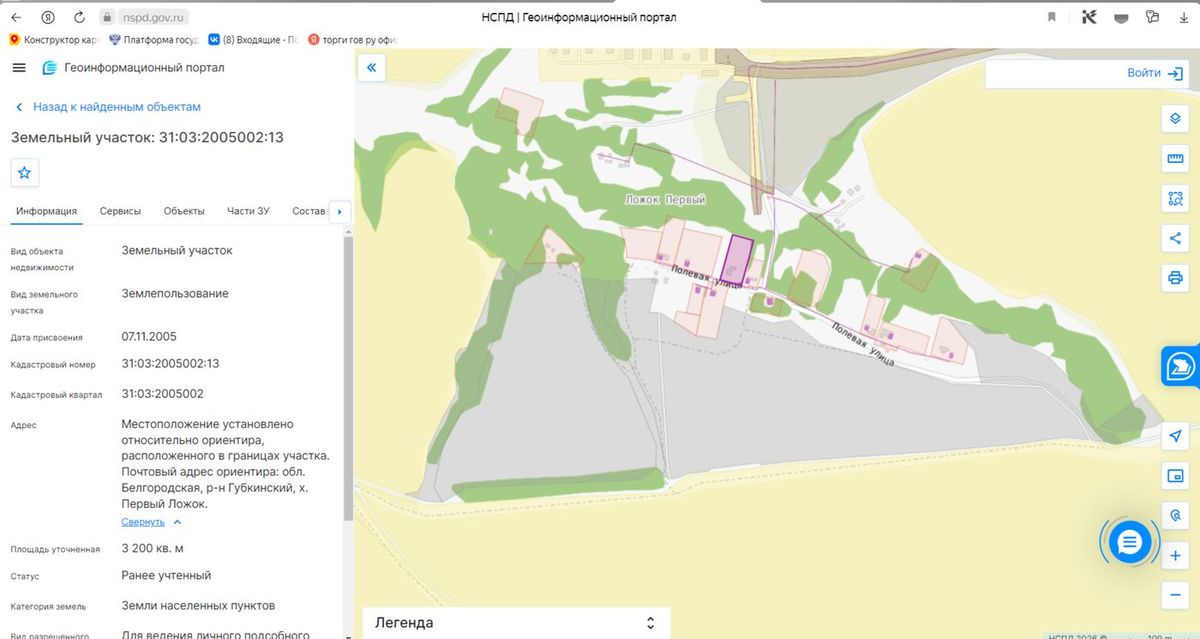Collapse the side panel with double chevron
Screen dimensions: 1200x639
pyautogui.click(x=371, y=67)
